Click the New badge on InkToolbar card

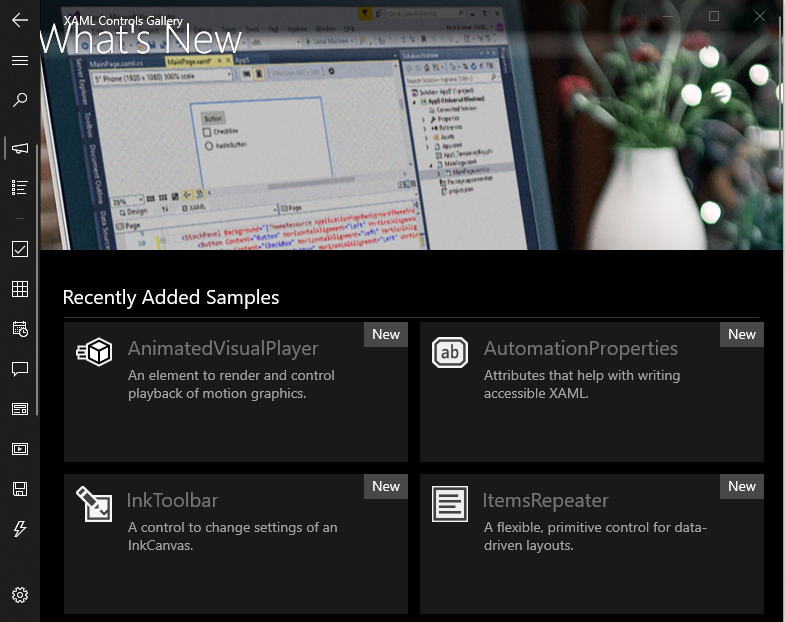(x=386, y=487)
